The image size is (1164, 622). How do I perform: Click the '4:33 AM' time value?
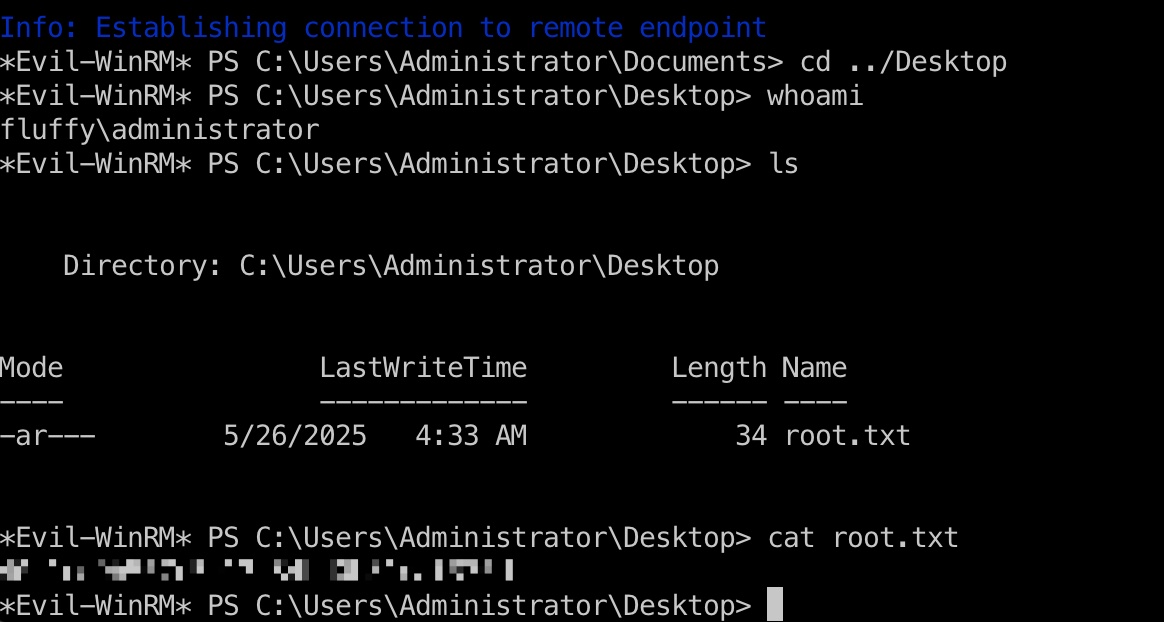471,436
